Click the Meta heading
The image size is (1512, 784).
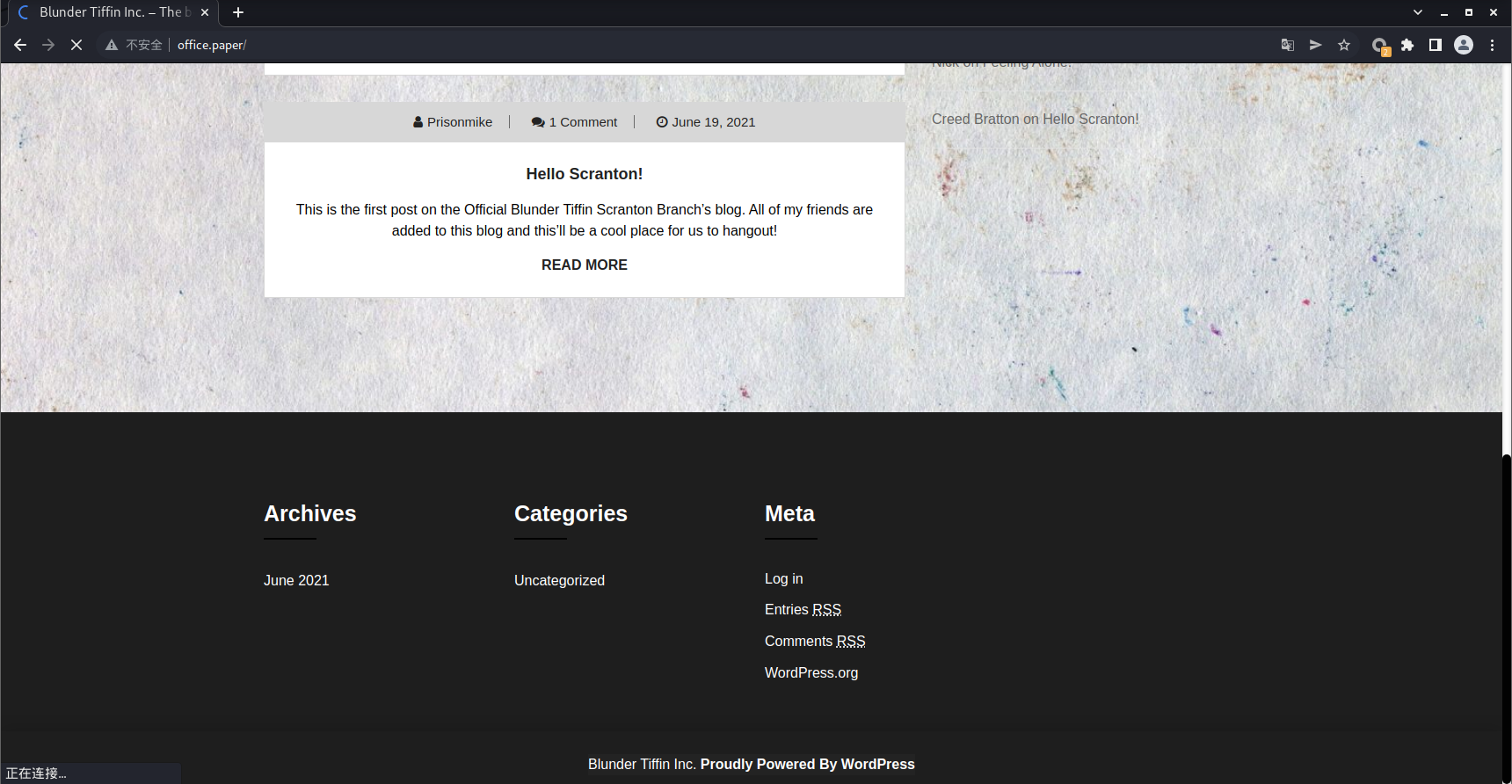(x=789, y=514)
